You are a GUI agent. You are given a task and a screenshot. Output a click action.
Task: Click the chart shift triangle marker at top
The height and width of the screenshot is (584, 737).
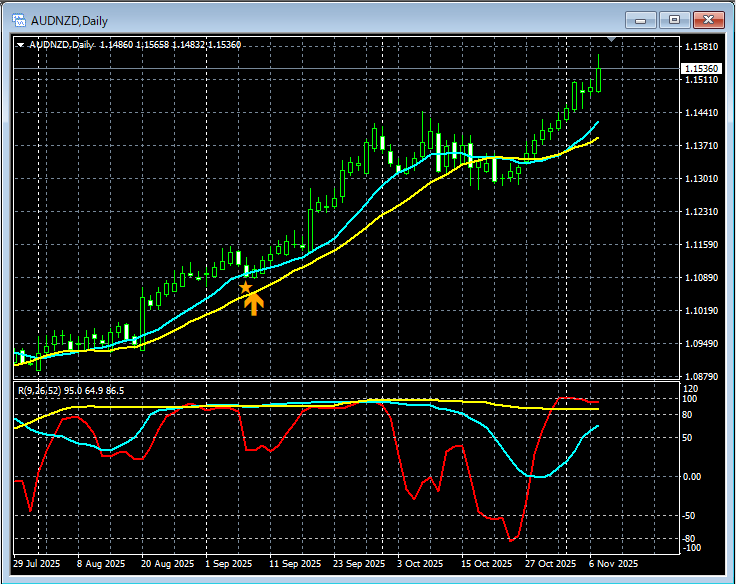611,39
